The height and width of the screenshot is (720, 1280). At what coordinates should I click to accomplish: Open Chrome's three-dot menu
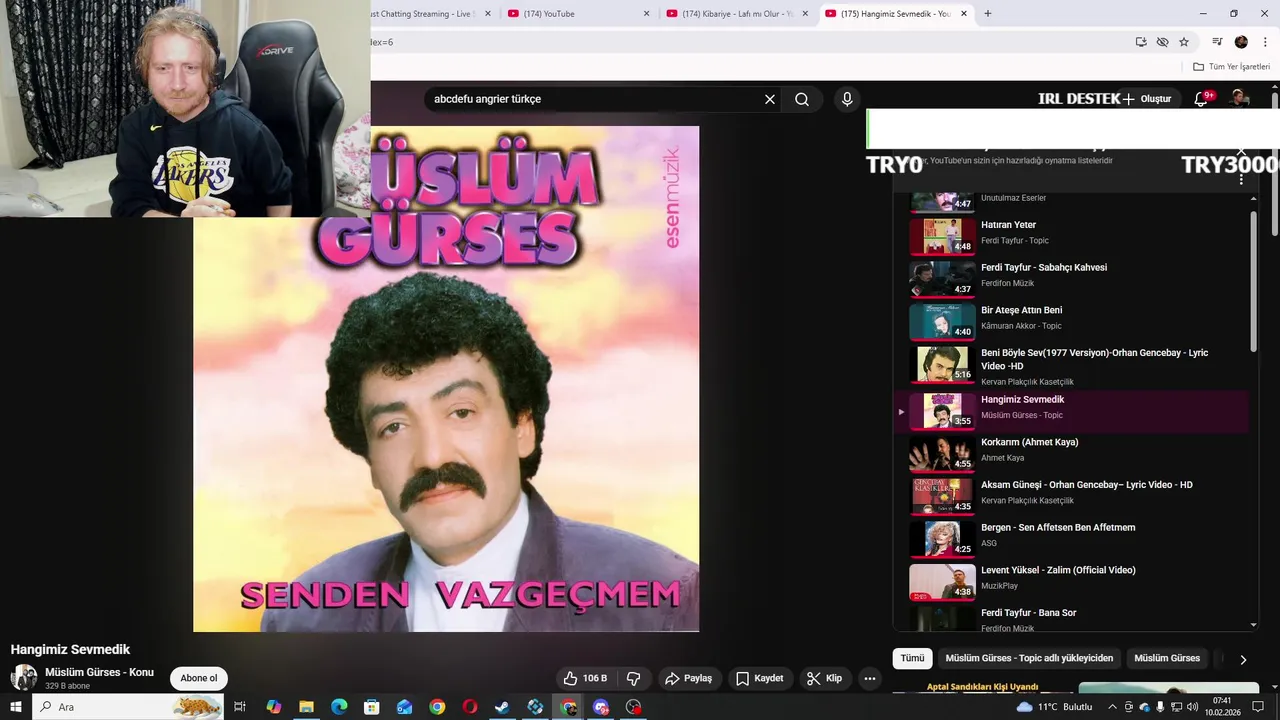point(1265,42)
